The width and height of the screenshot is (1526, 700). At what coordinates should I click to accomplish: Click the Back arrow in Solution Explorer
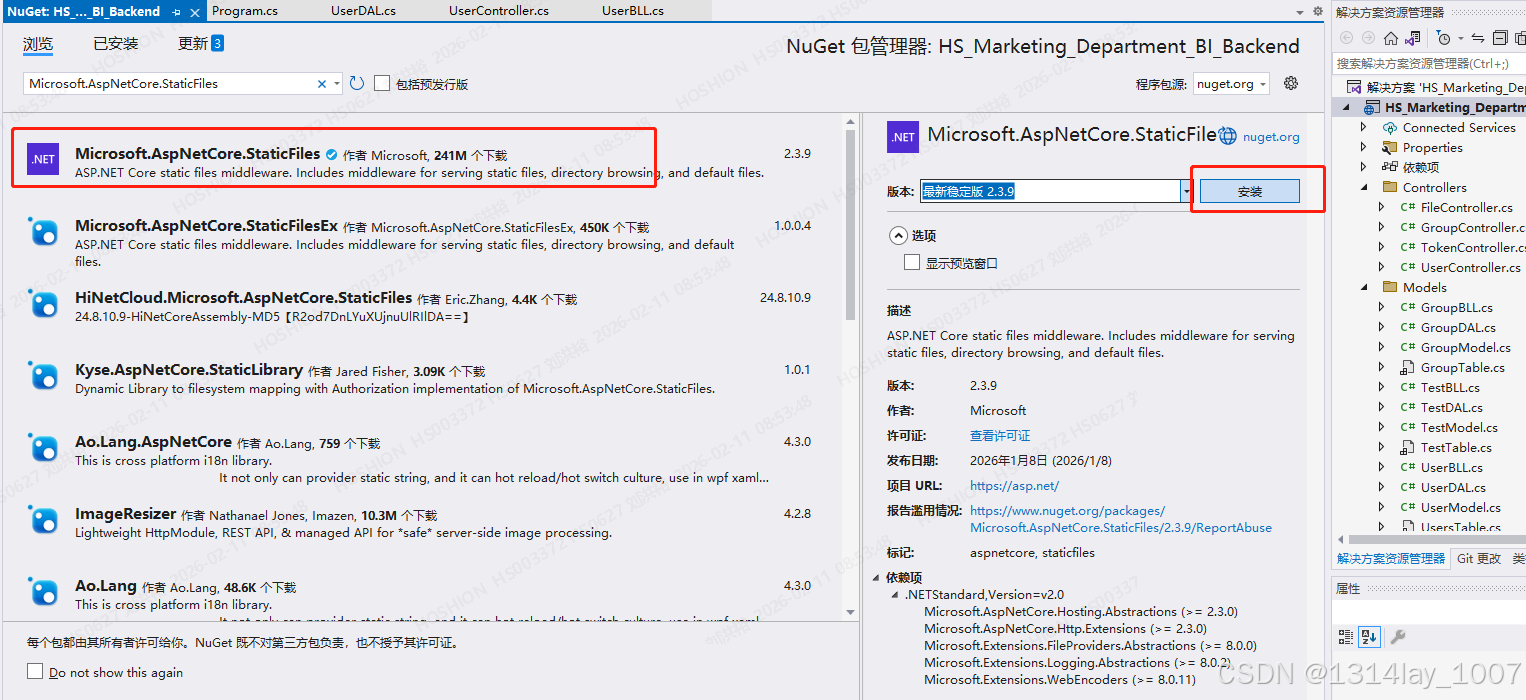coord(1346,38)
